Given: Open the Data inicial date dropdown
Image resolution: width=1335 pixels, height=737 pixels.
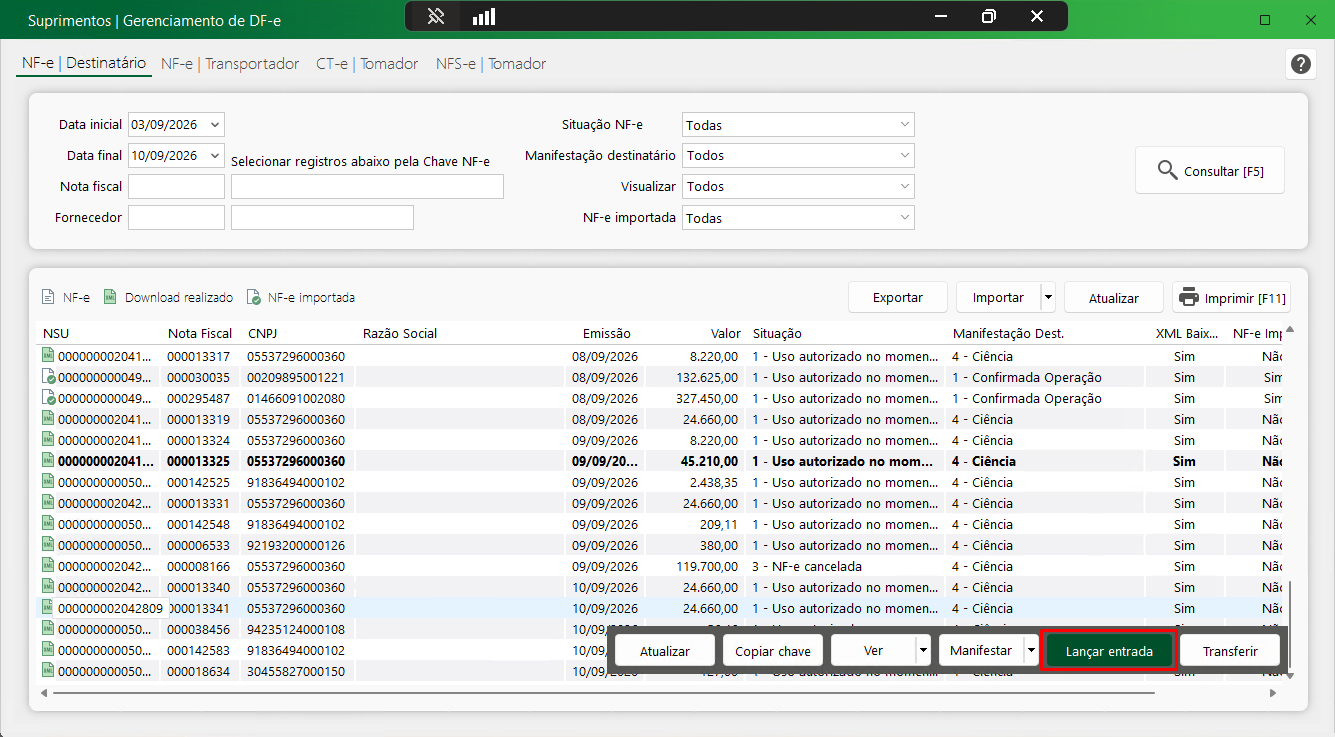Looking at the screenshot, I should coord(215,125).
